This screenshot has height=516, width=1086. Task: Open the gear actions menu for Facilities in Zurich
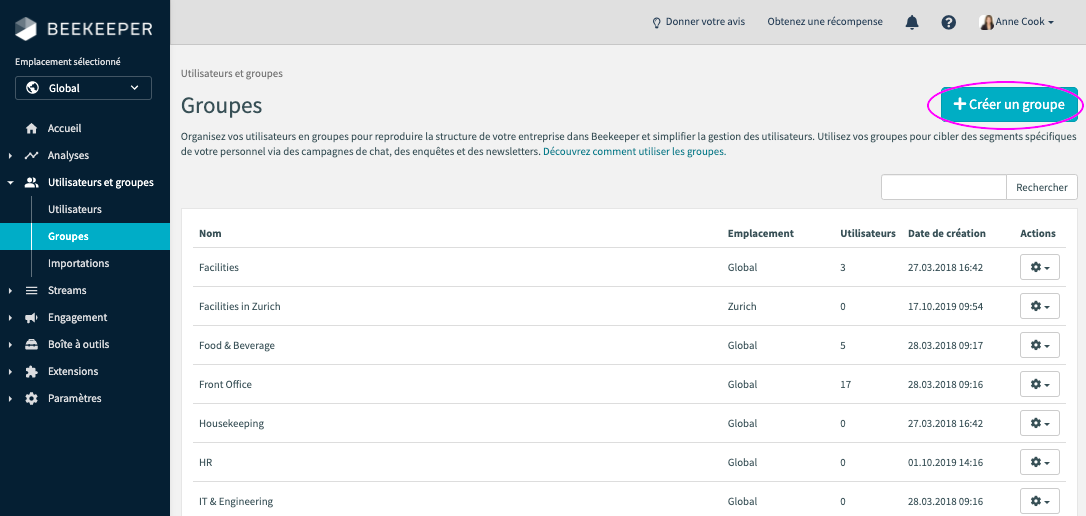pos(1040,306)
